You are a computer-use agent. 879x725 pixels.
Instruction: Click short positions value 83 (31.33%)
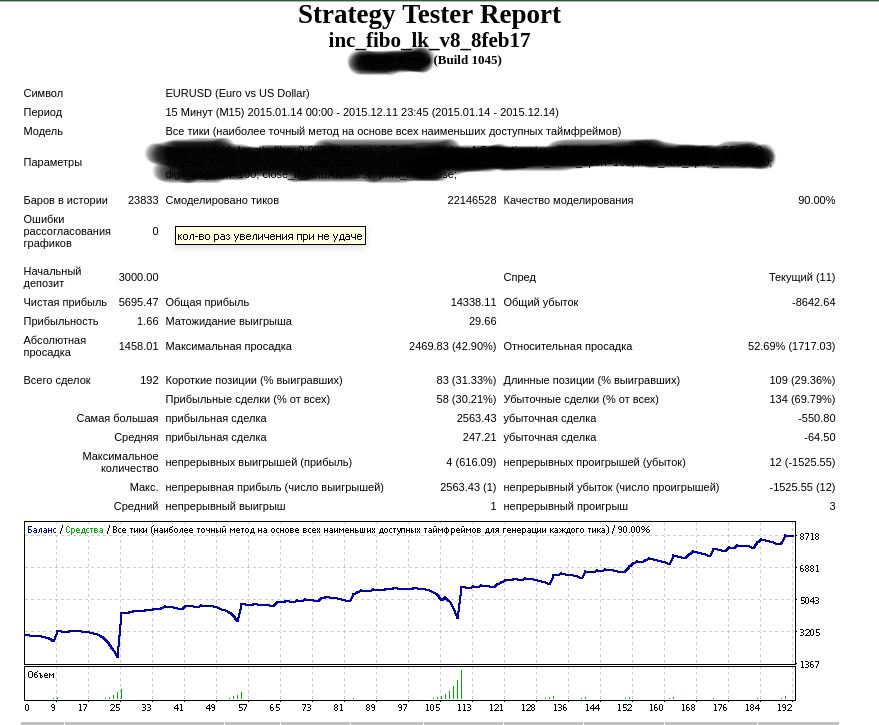pyautogui.click(x=466, y=380)
